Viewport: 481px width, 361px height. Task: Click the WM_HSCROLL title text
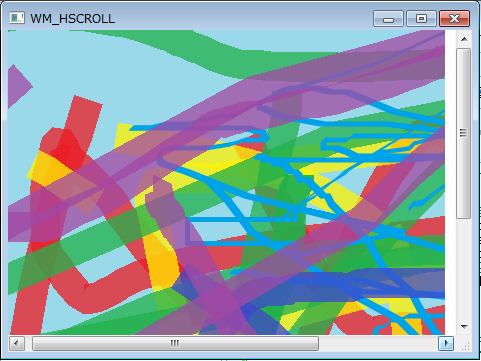73,19
